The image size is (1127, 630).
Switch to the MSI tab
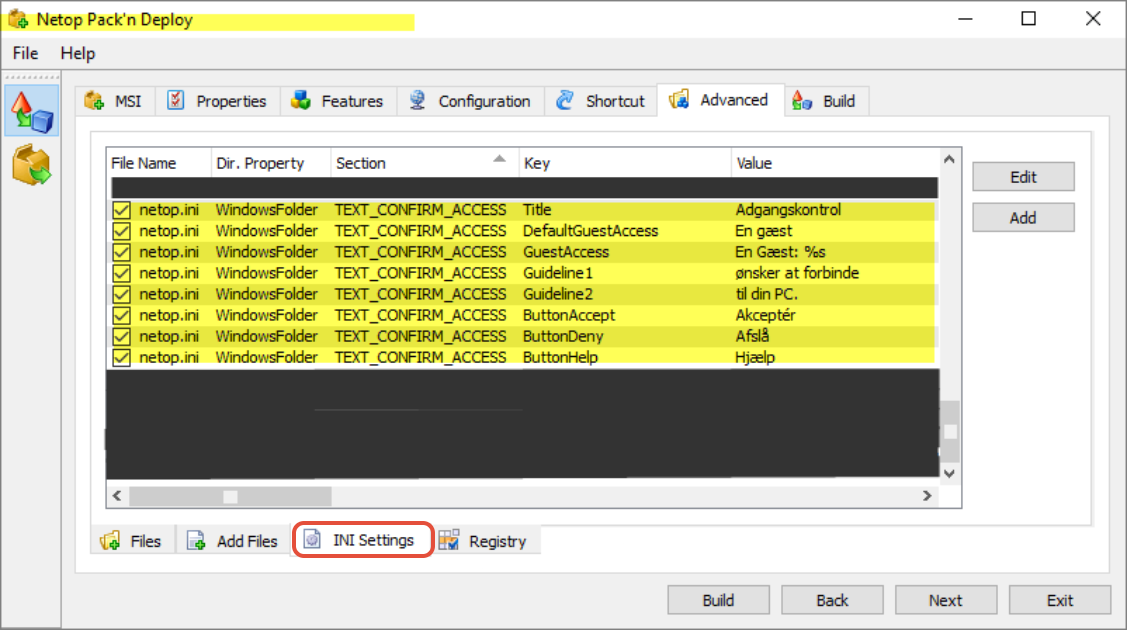pos(114,101)
